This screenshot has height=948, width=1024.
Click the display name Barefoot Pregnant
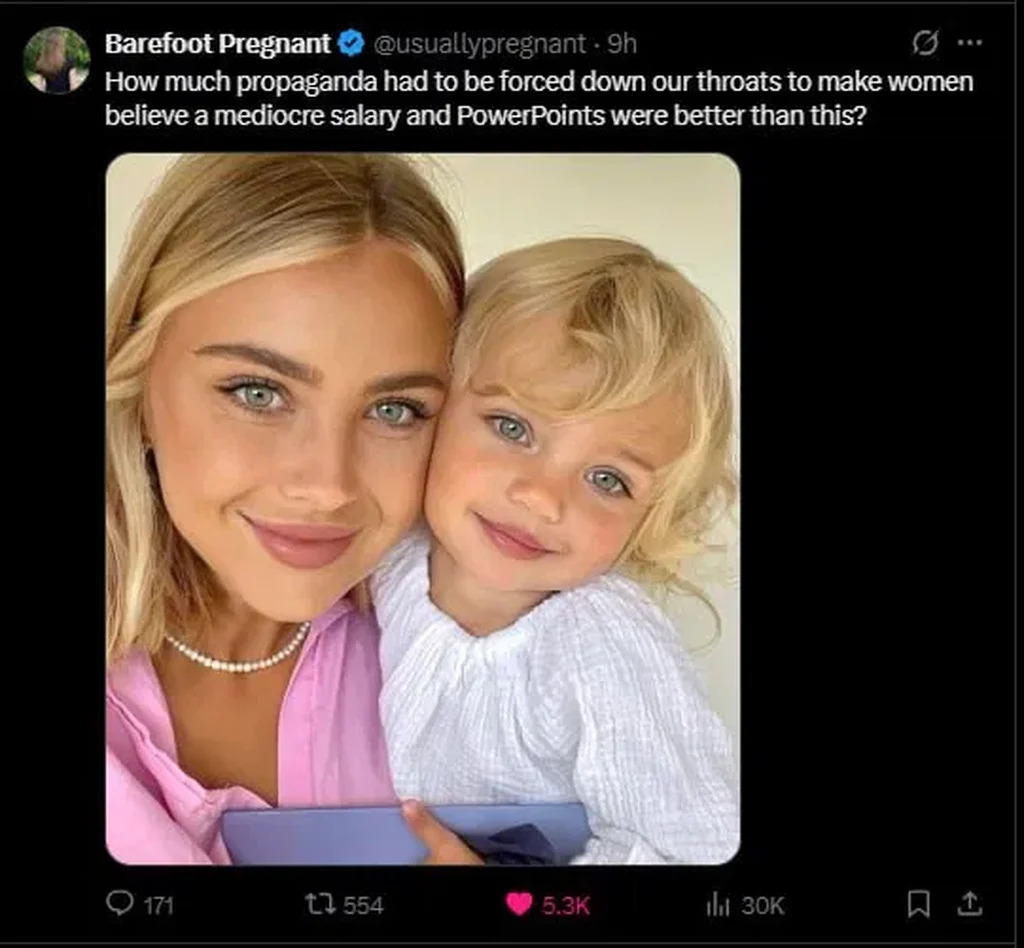click(217, 44)
